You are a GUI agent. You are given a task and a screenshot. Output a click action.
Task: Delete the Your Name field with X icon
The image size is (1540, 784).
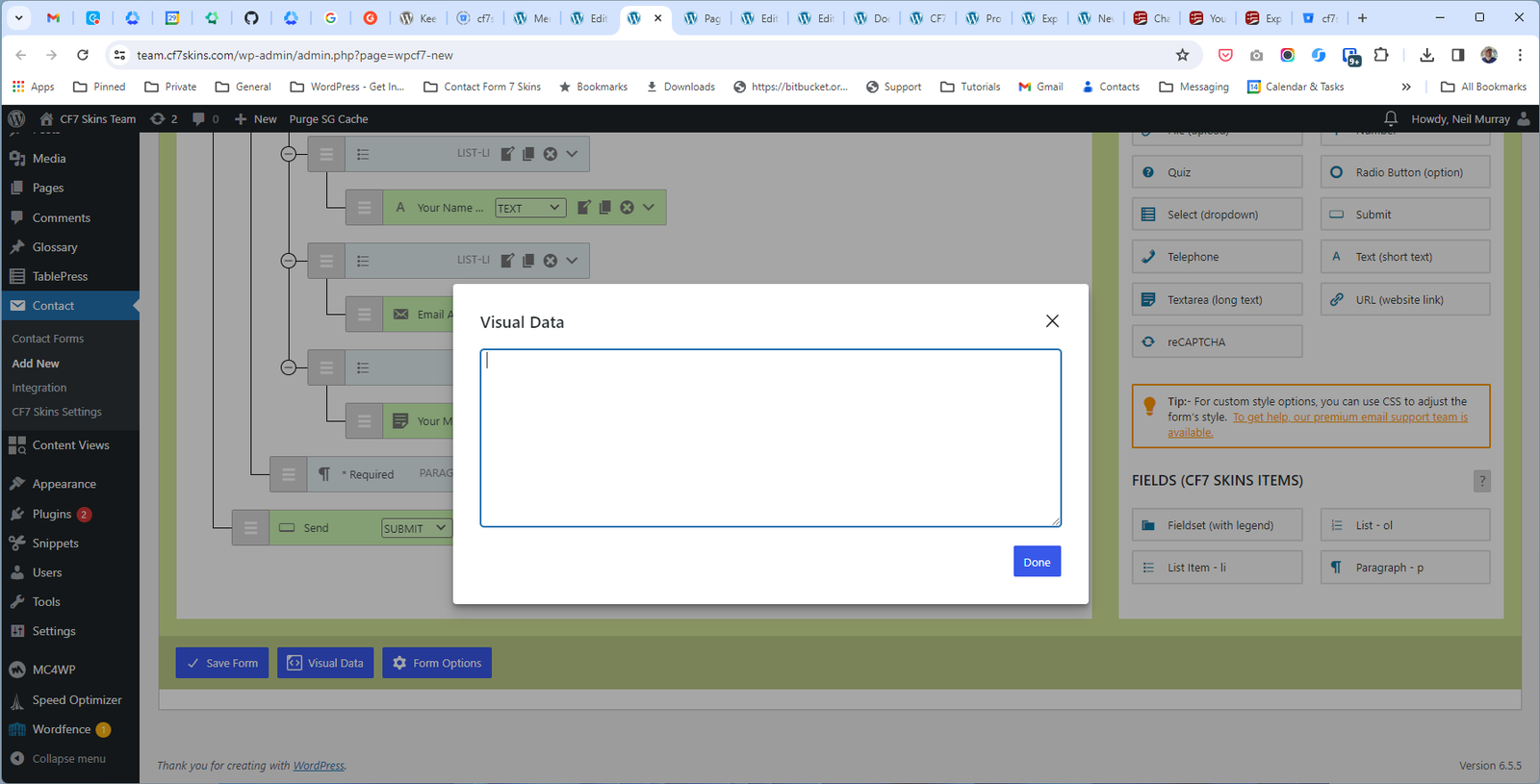(627, 208)
